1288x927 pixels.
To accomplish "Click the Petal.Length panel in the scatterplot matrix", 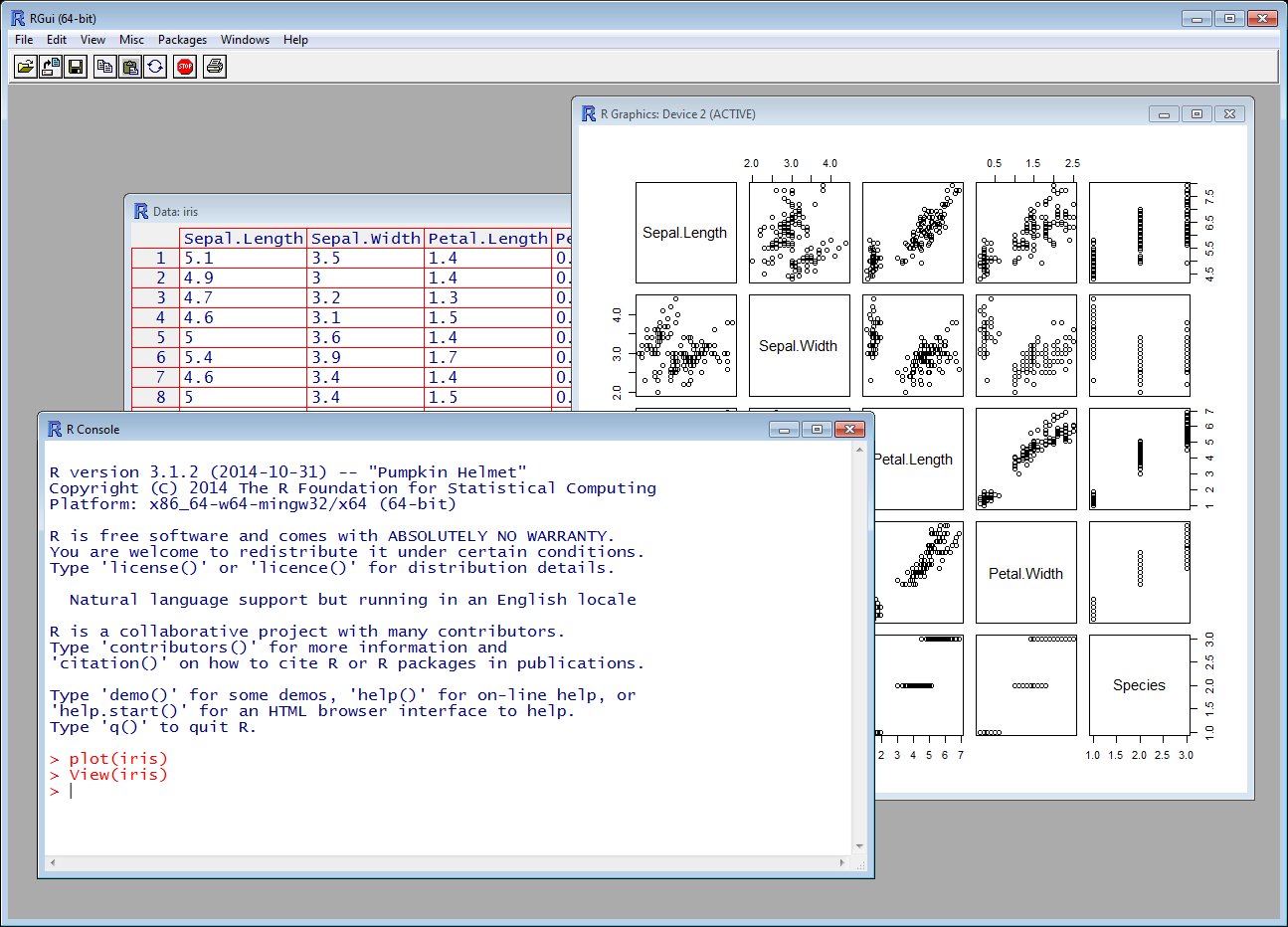I will coord(917,460).
